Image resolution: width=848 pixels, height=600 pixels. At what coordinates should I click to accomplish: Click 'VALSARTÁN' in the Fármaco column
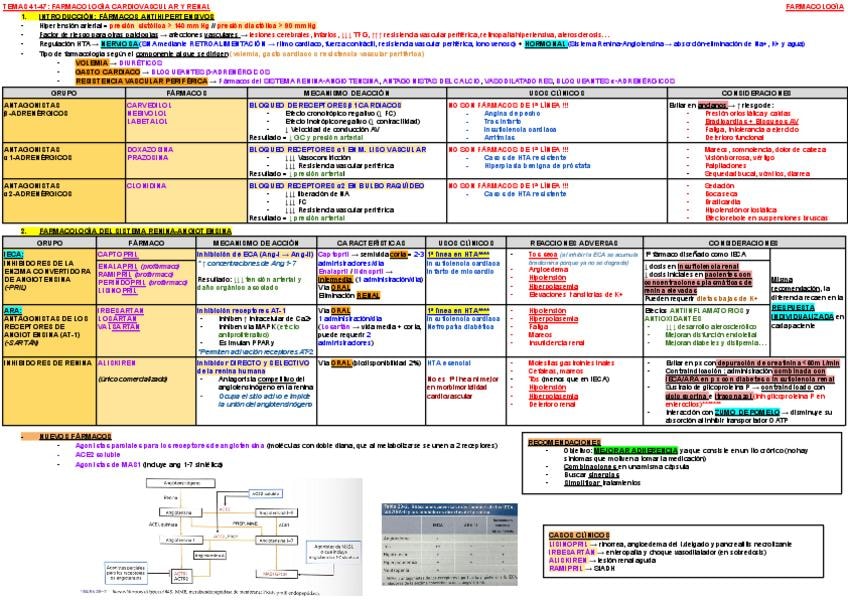click(118, 327)
